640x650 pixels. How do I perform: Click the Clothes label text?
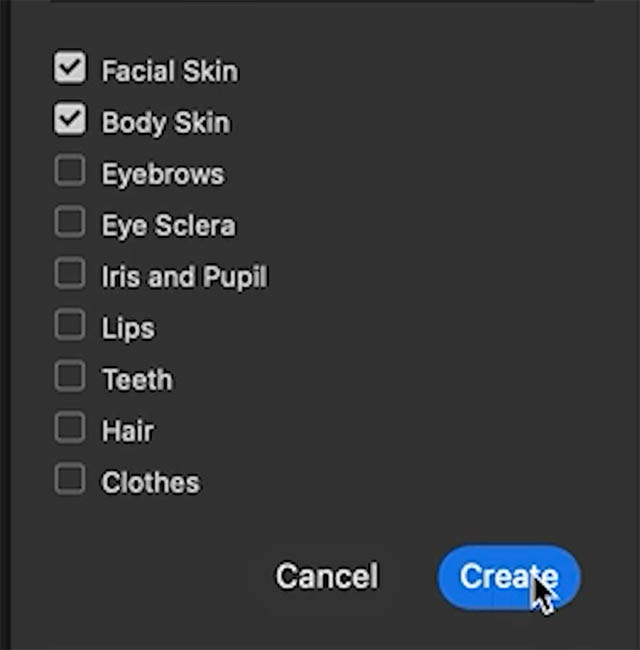pyautogui.click(x=151, y=483)
